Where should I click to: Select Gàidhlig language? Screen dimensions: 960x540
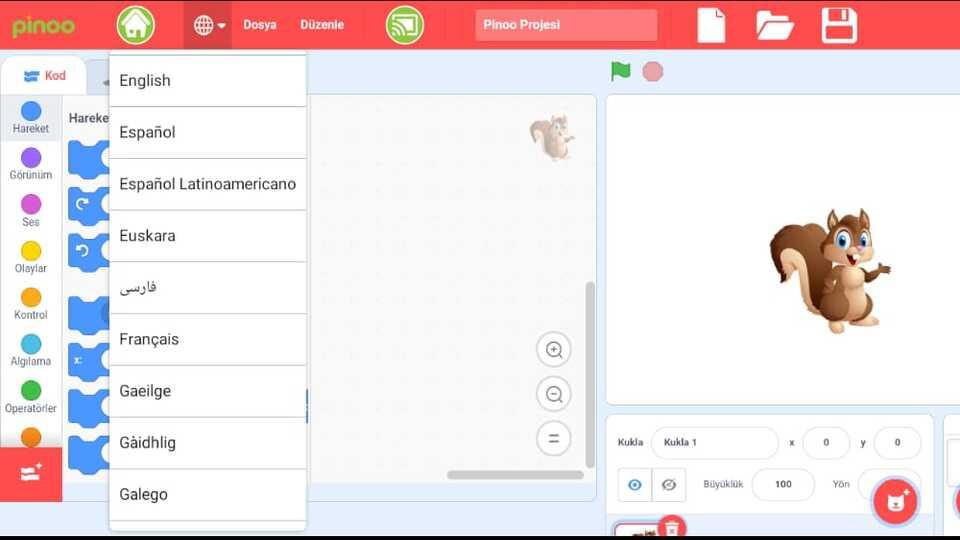click(208, 443)
